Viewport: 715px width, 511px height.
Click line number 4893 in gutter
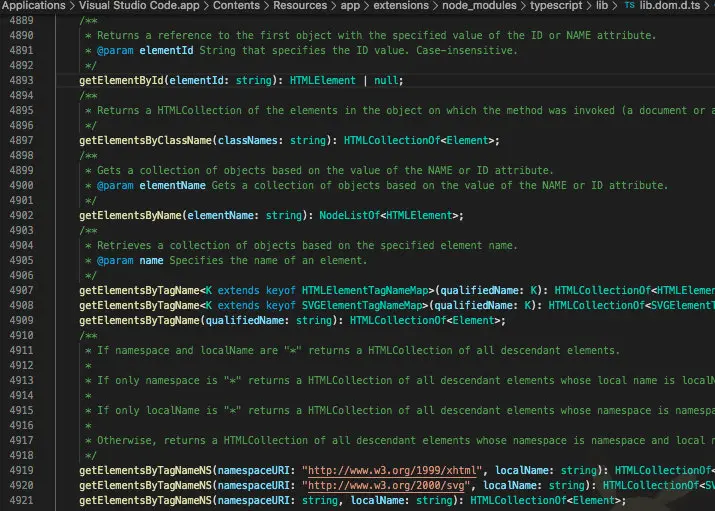(x=21, y=80)
